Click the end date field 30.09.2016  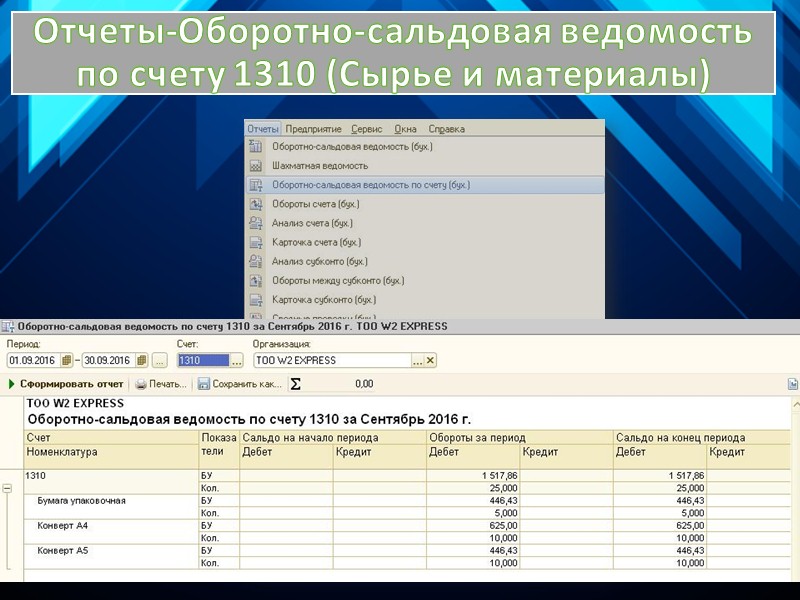[x=109, y=361]
